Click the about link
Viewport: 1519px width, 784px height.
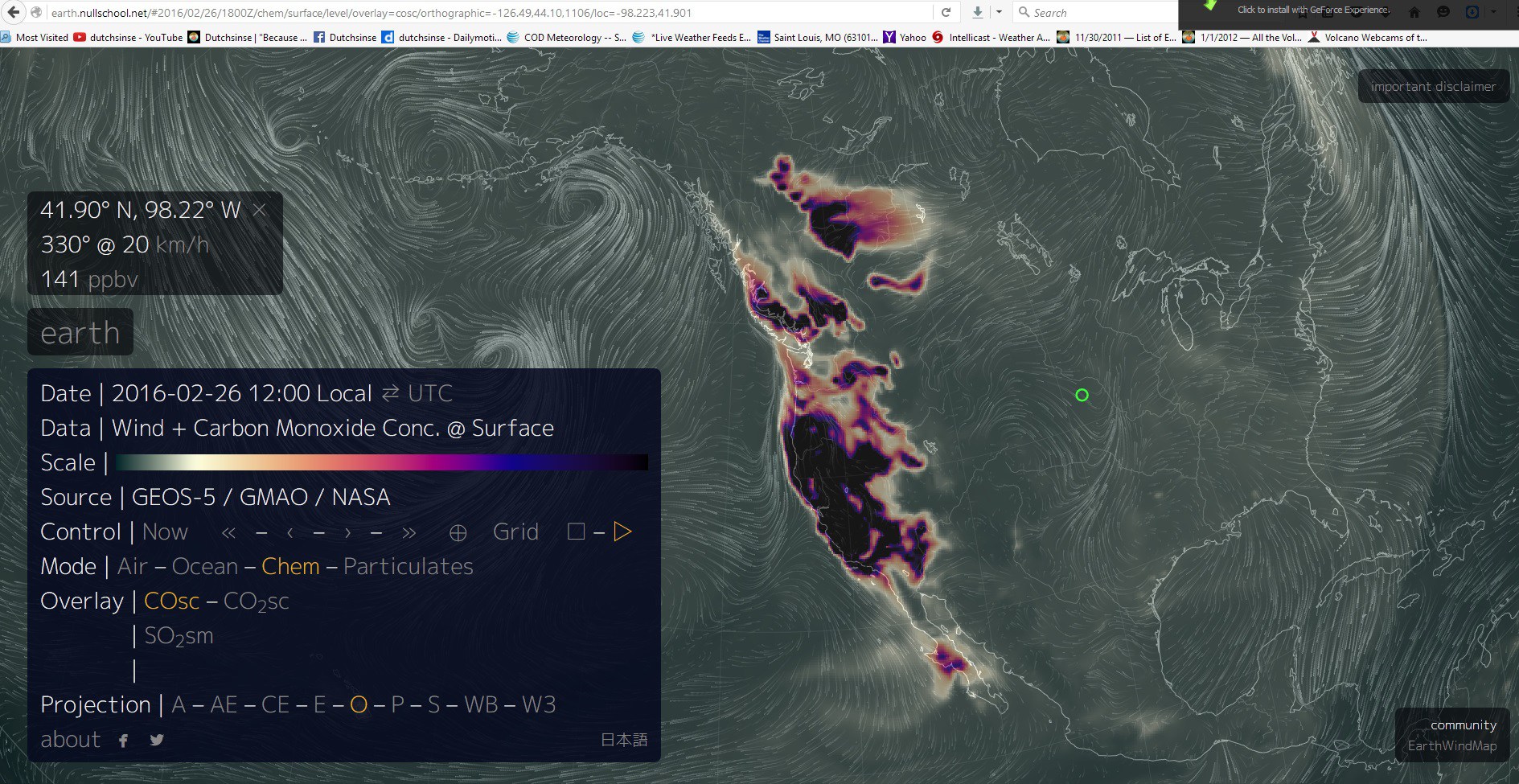(x=71, y=740)
